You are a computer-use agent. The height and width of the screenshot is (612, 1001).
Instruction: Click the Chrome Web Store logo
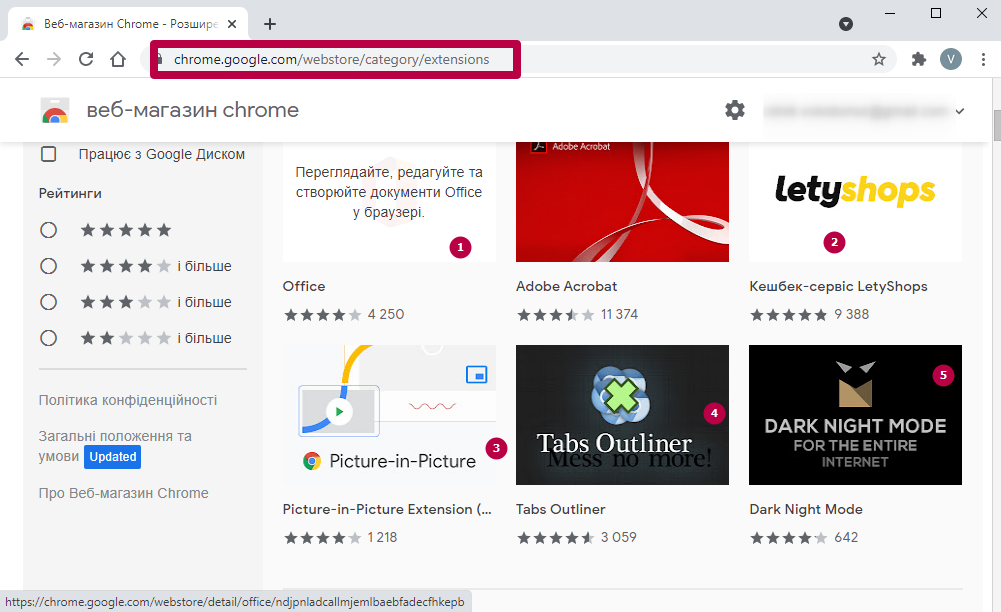(55, 110)
